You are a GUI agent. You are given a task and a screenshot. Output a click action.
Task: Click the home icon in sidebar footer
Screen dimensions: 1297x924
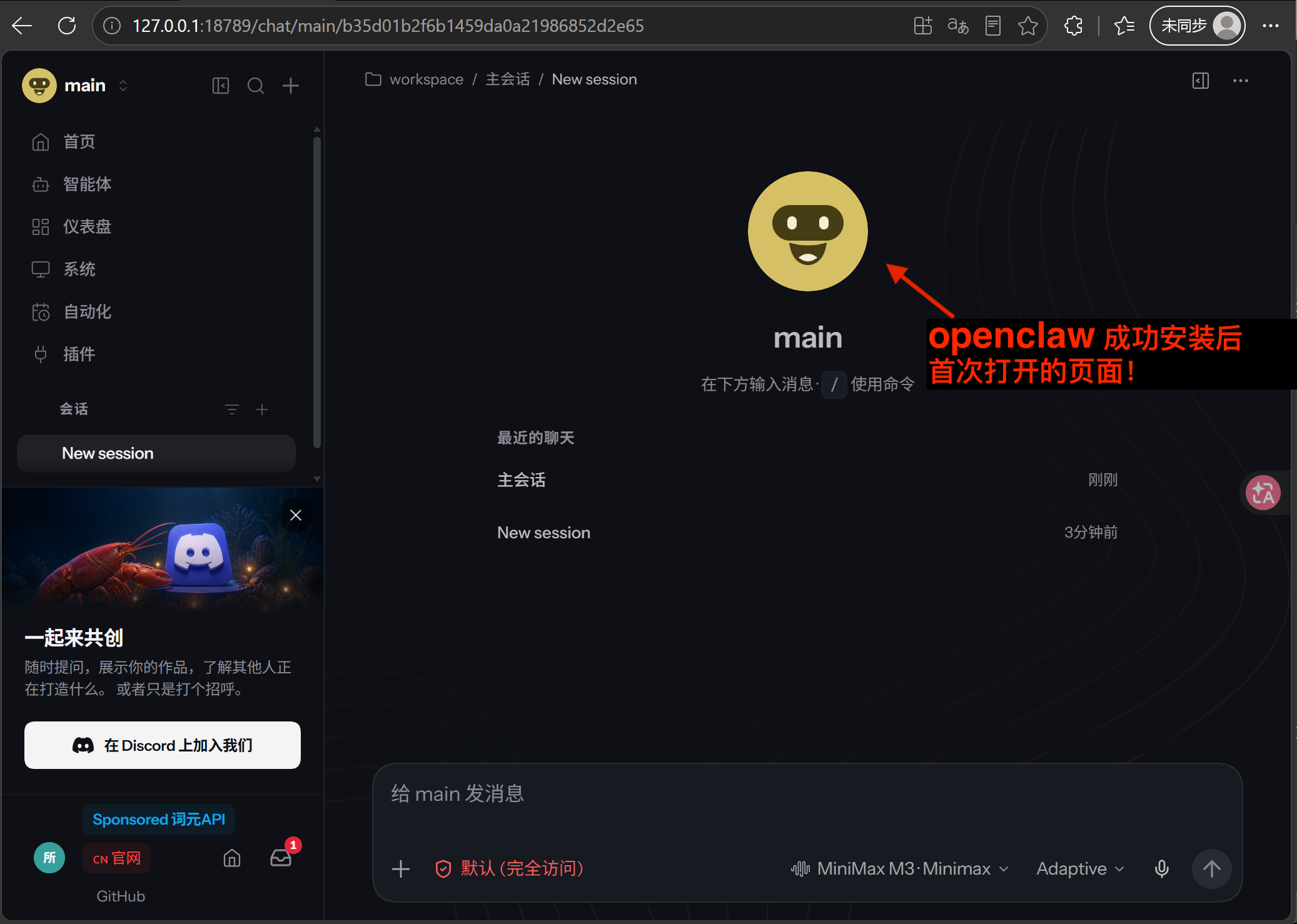pos(232,858)
